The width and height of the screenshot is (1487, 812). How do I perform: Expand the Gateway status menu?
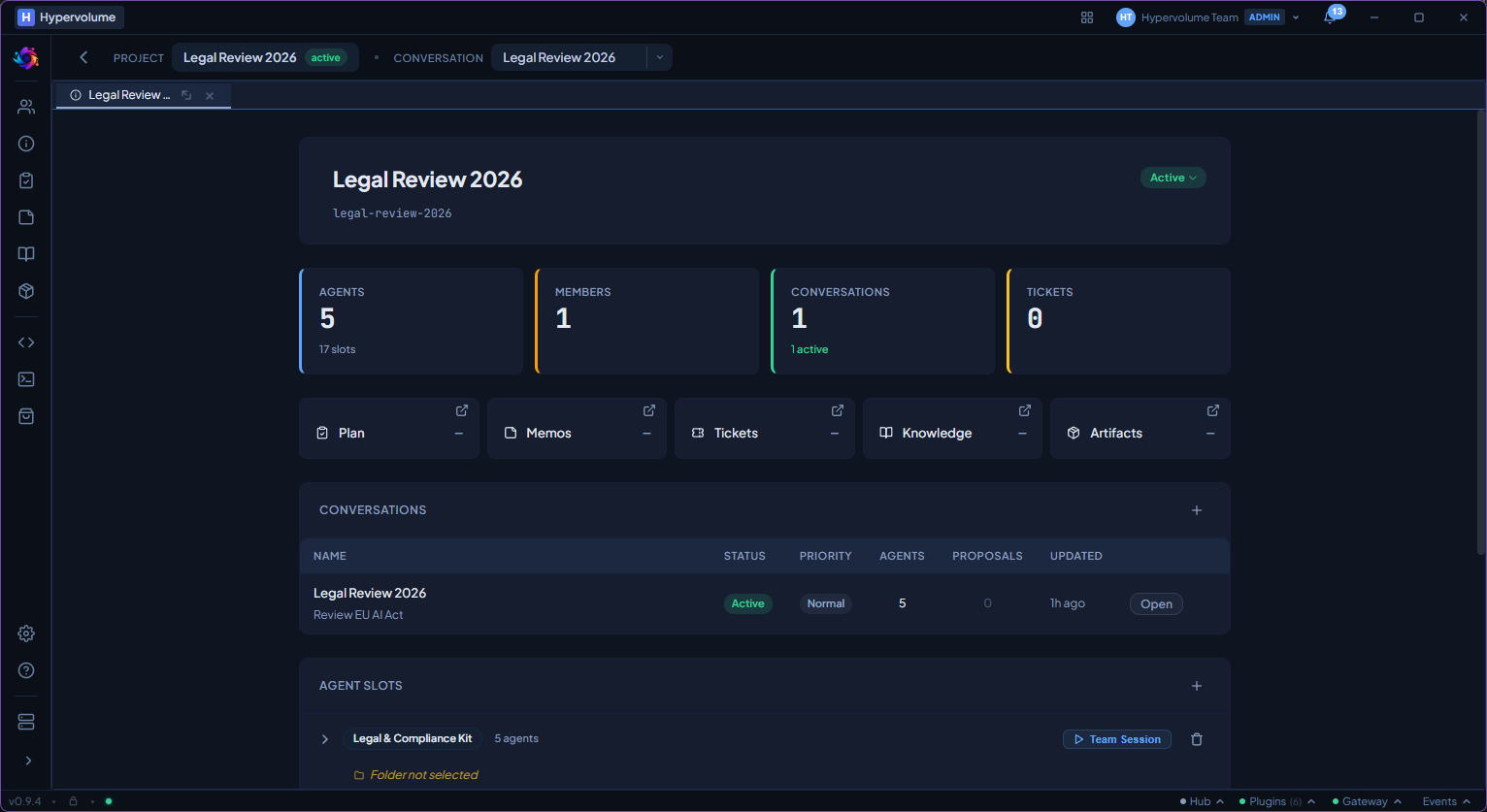pyautogui.click(x=1366, y=801)
